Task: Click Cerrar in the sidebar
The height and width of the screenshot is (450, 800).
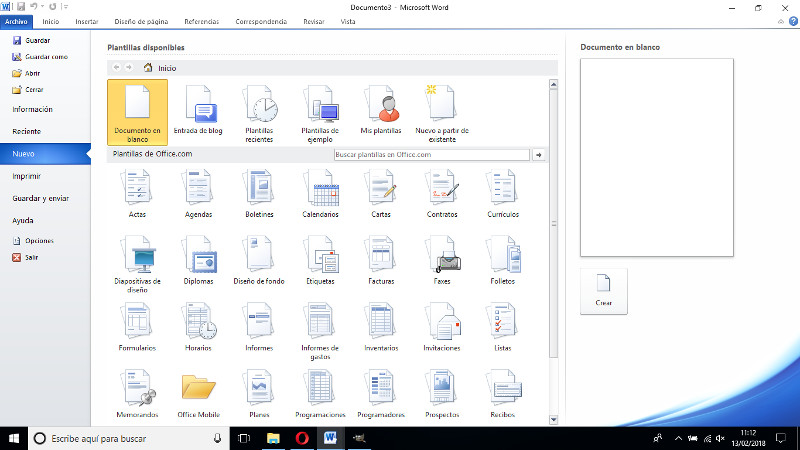Action: [28, 89]
